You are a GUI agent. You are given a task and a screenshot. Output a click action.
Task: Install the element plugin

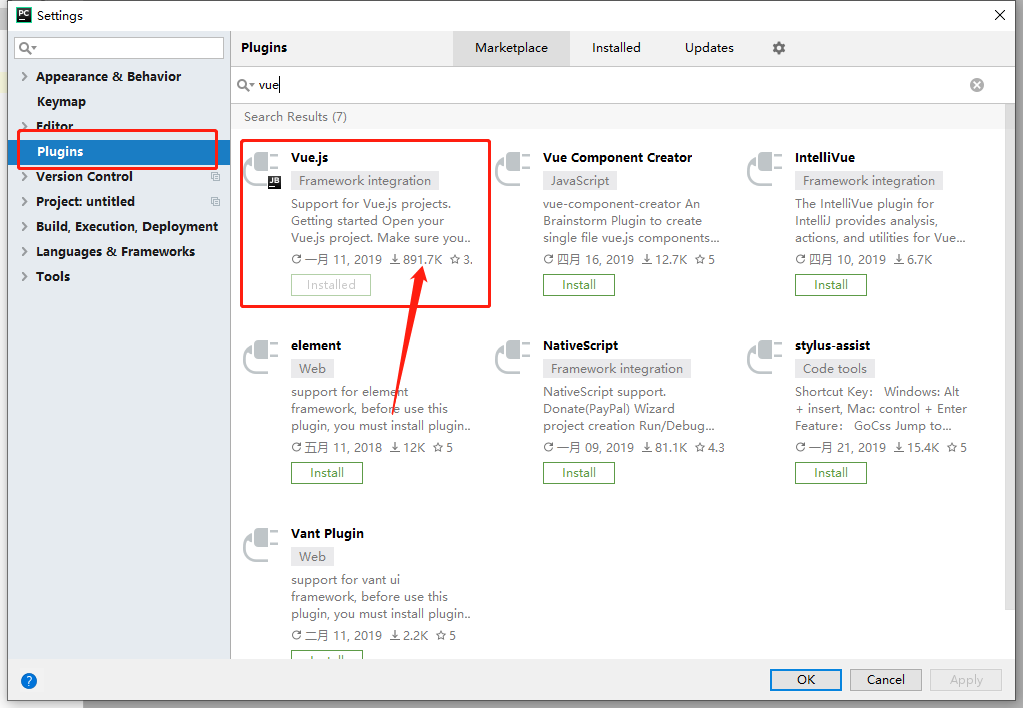tap(327, 473)
